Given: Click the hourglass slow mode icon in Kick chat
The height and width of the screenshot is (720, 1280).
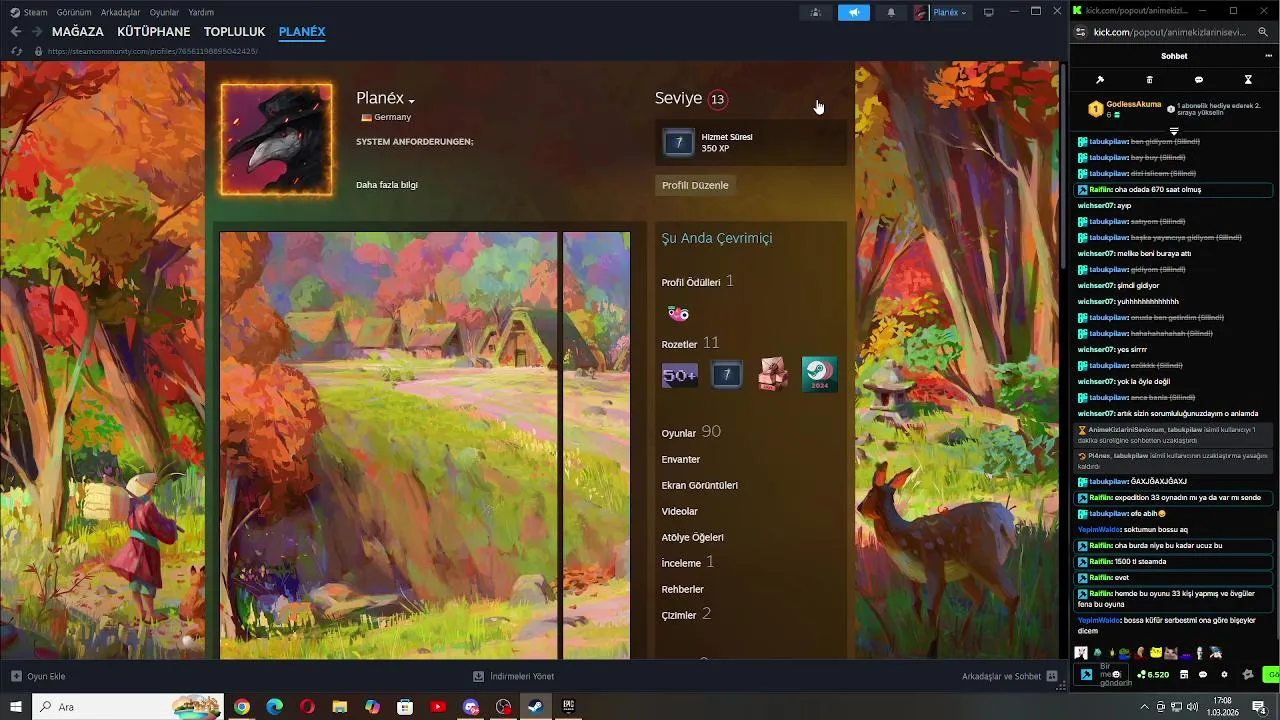Looking at the screenshot, I should click(x=1248, y=80).
